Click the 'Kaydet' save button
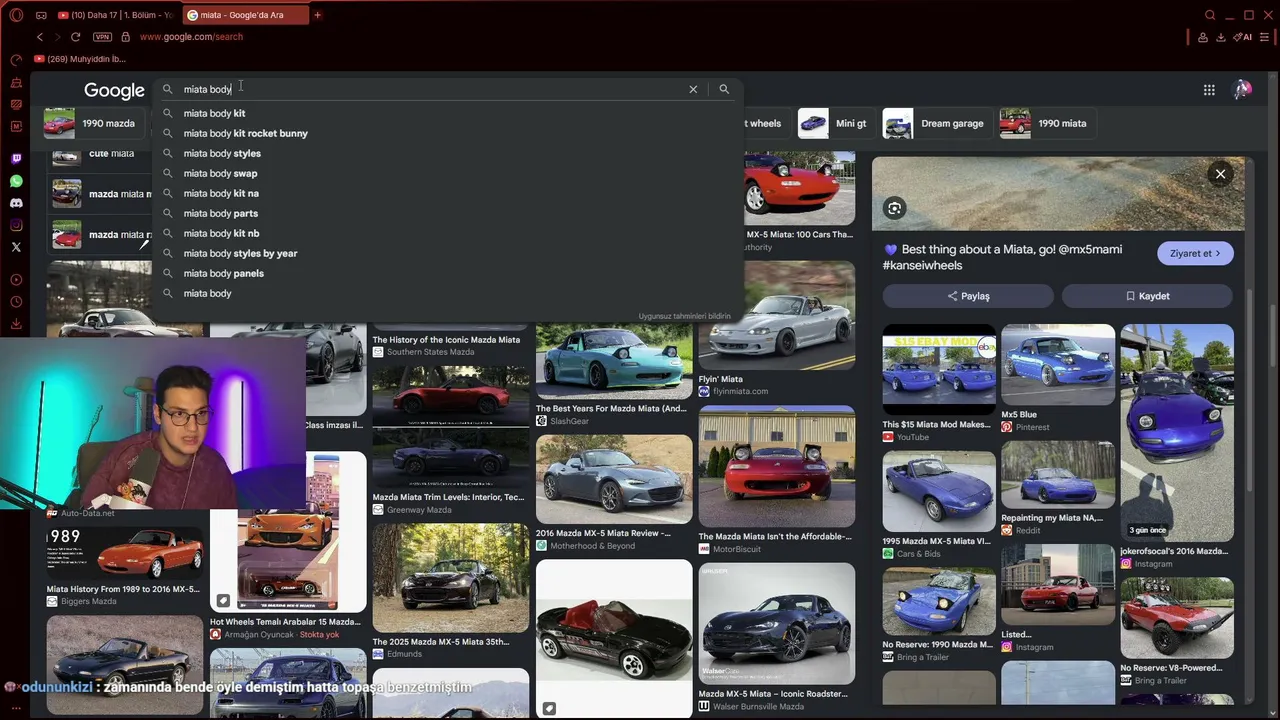The height and width of the screenshot is (720, 1280). point(1147,296)
